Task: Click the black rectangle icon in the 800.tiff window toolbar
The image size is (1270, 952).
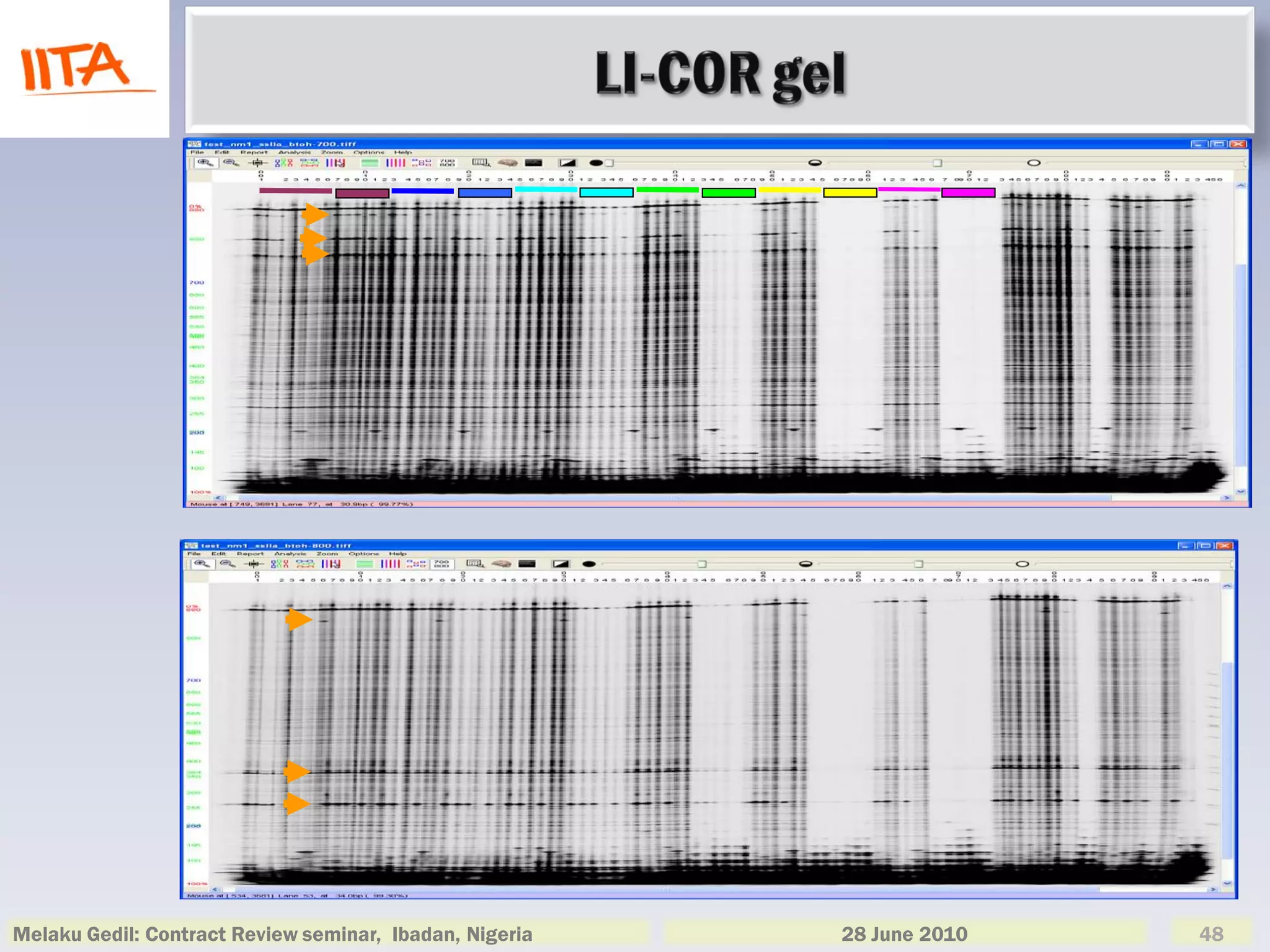Action: [526, 564]
